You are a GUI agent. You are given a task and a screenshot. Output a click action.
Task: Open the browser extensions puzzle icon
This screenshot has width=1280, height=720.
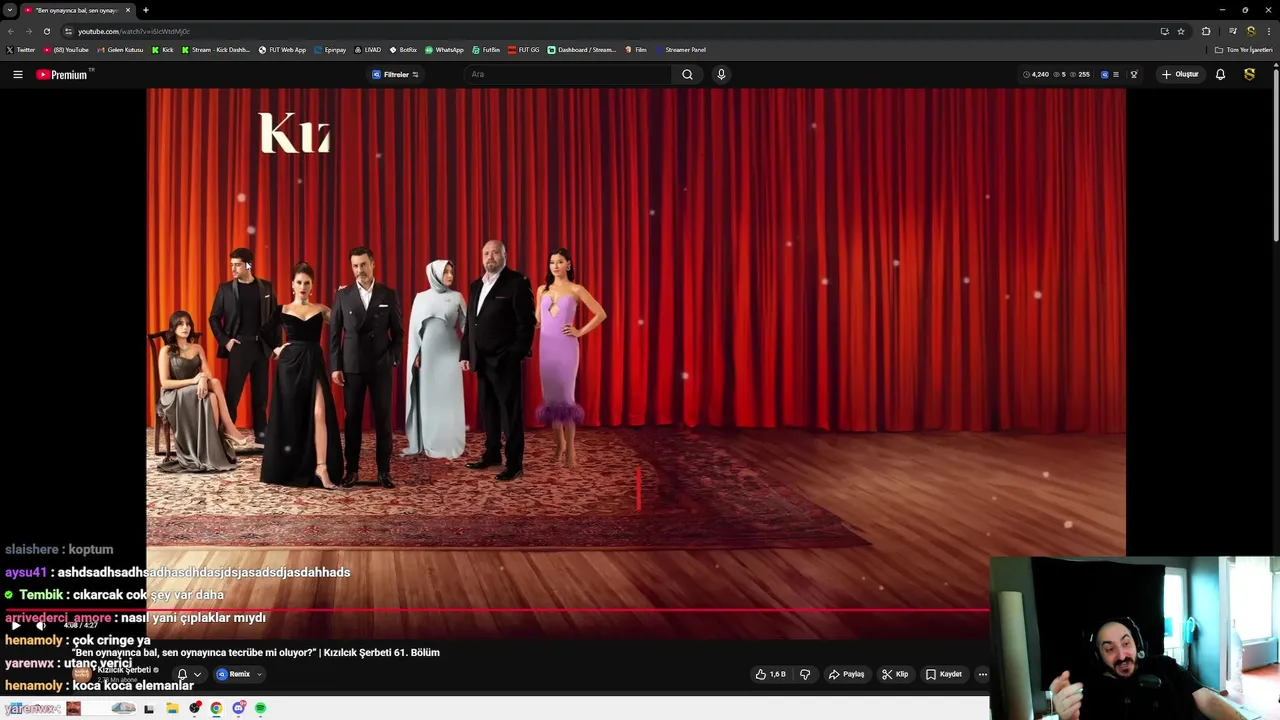click(x=1206, y=31)
